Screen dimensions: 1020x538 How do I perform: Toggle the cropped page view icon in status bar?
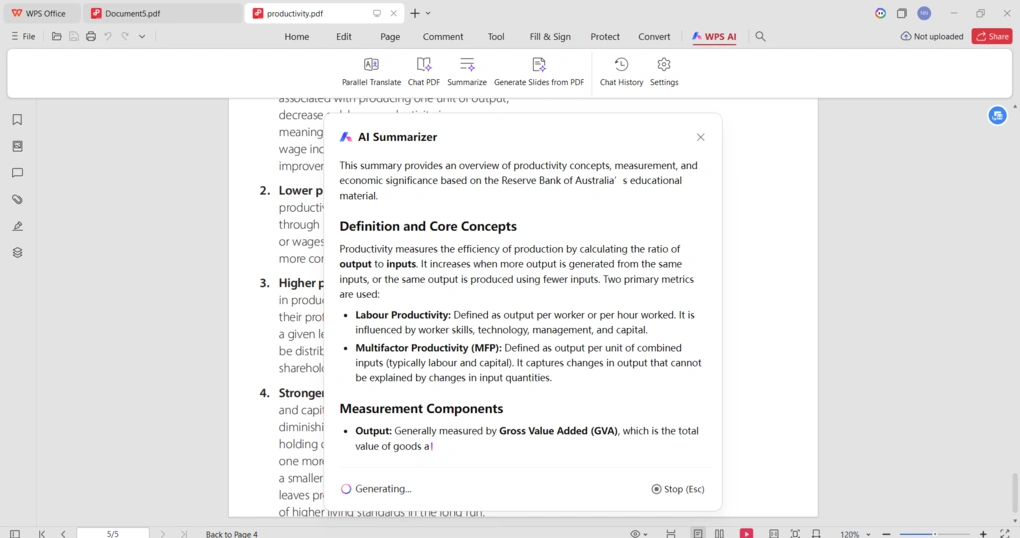[816, 533]
